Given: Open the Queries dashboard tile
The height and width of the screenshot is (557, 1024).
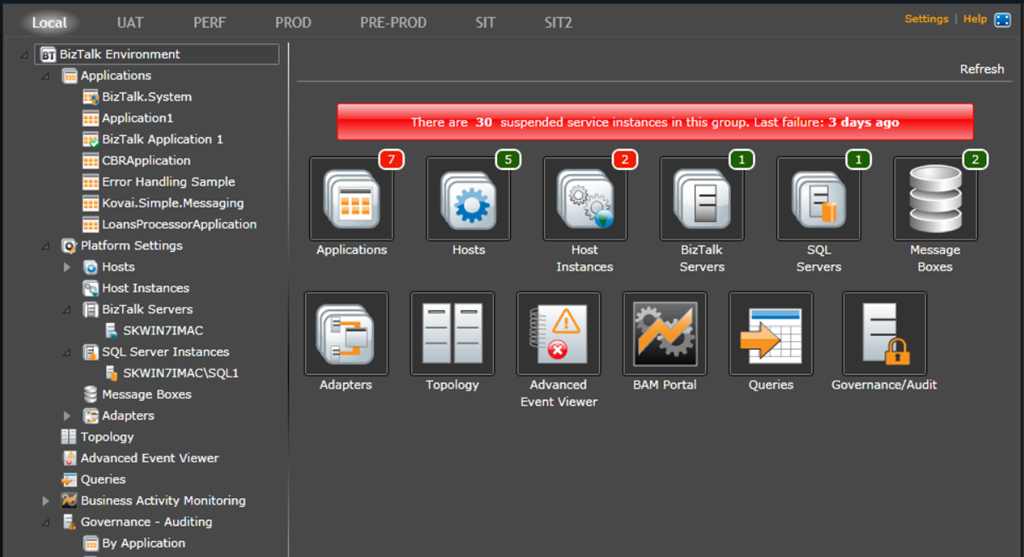Looking at the screenshot, I should (771, 334).
